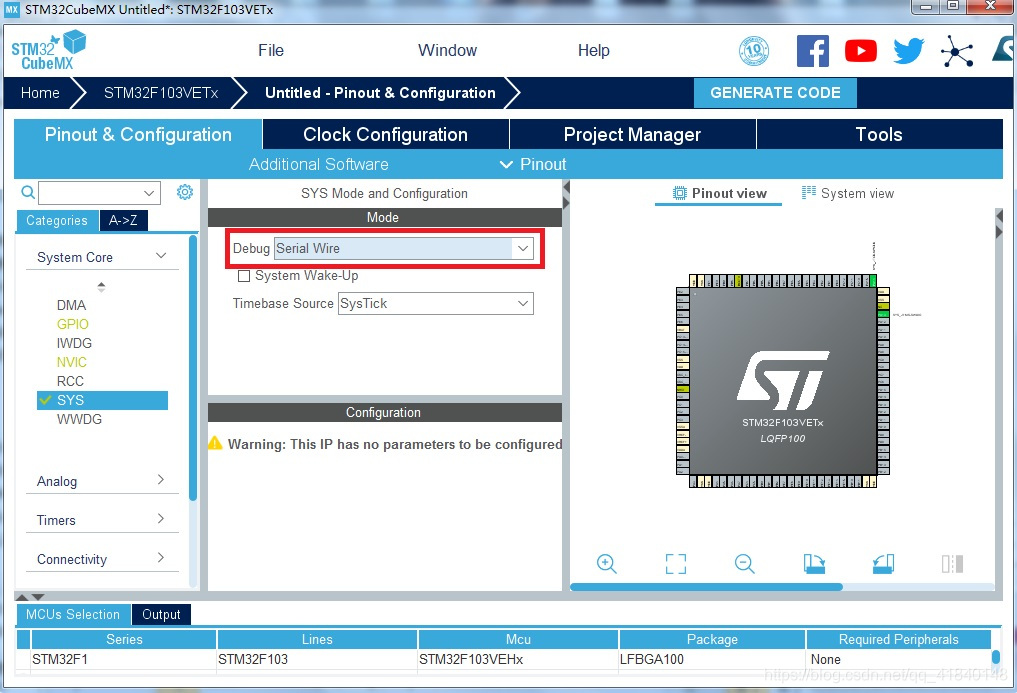
Task: Open the Output tab
Action: (x=161, y=614)
